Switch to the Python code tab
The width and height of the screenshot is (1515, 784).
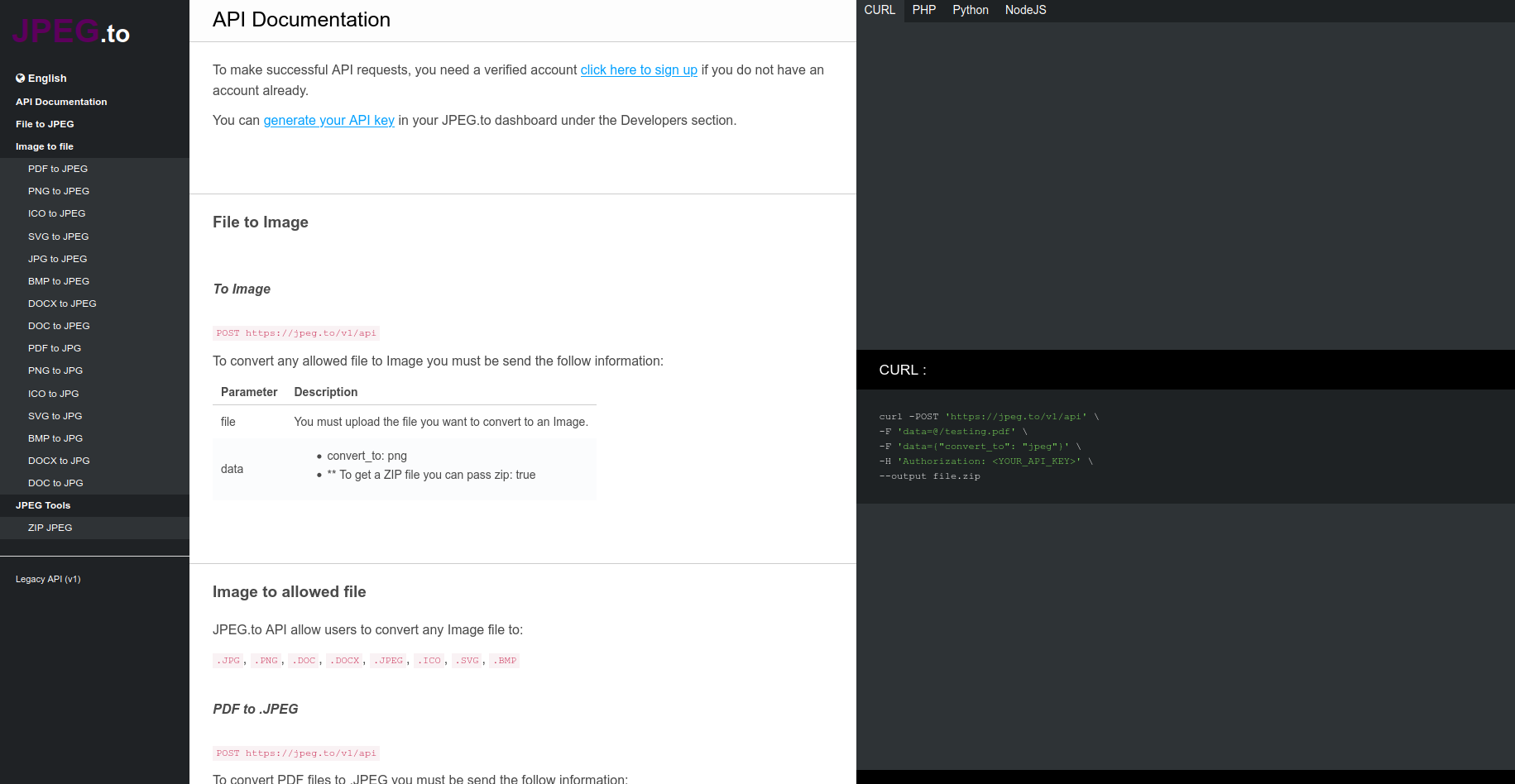(971, 10)
